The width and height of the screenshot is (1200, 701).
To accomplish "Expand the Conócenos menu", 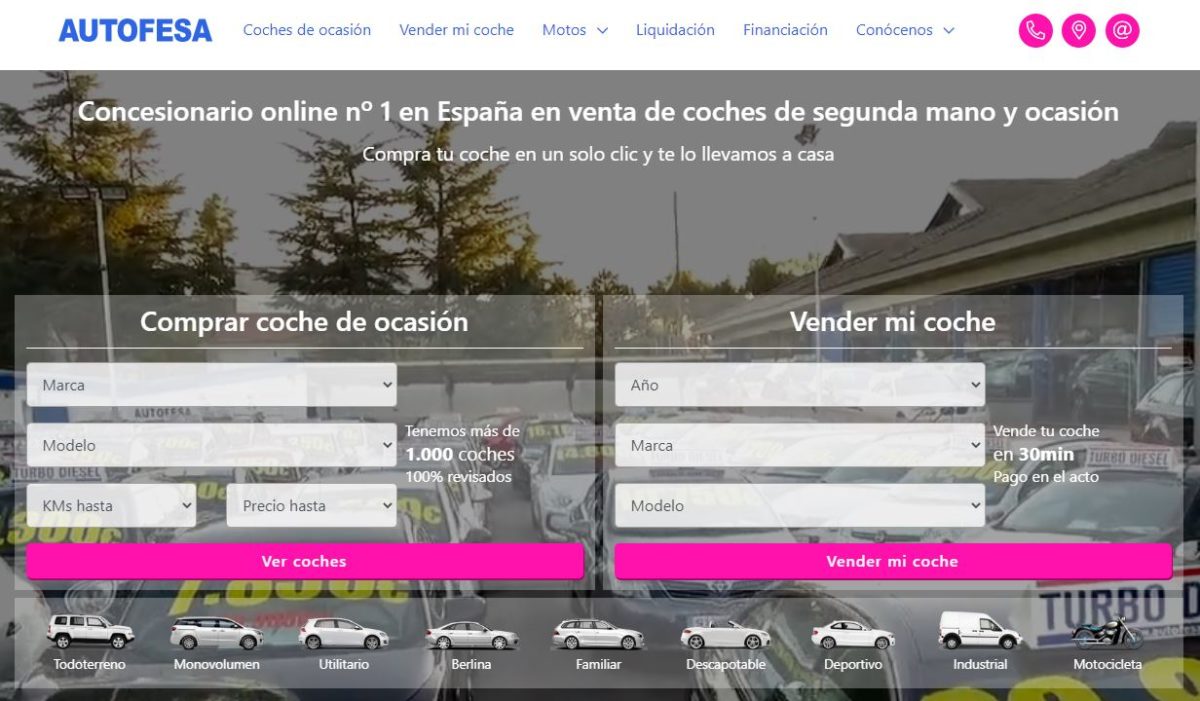I will (x=904, y=30).
